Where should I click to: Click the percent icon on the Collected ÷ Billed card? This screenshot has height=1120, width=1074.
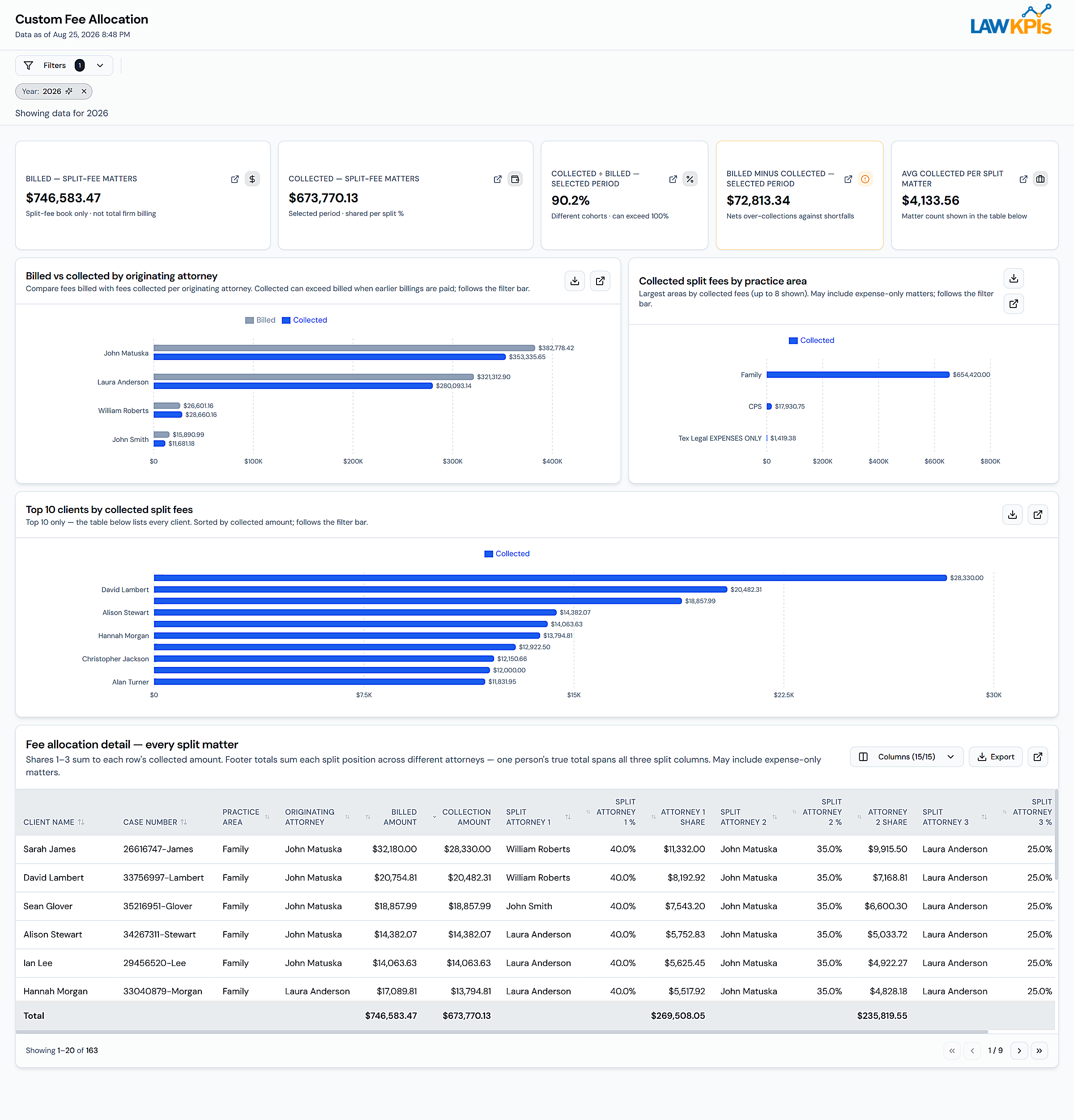690,179
